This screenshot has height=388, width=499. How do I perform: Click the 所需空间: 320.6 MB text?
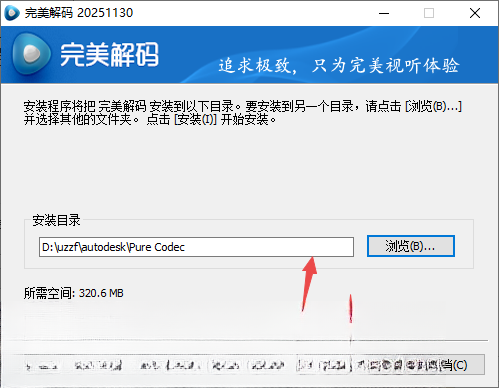pos(74,293)
